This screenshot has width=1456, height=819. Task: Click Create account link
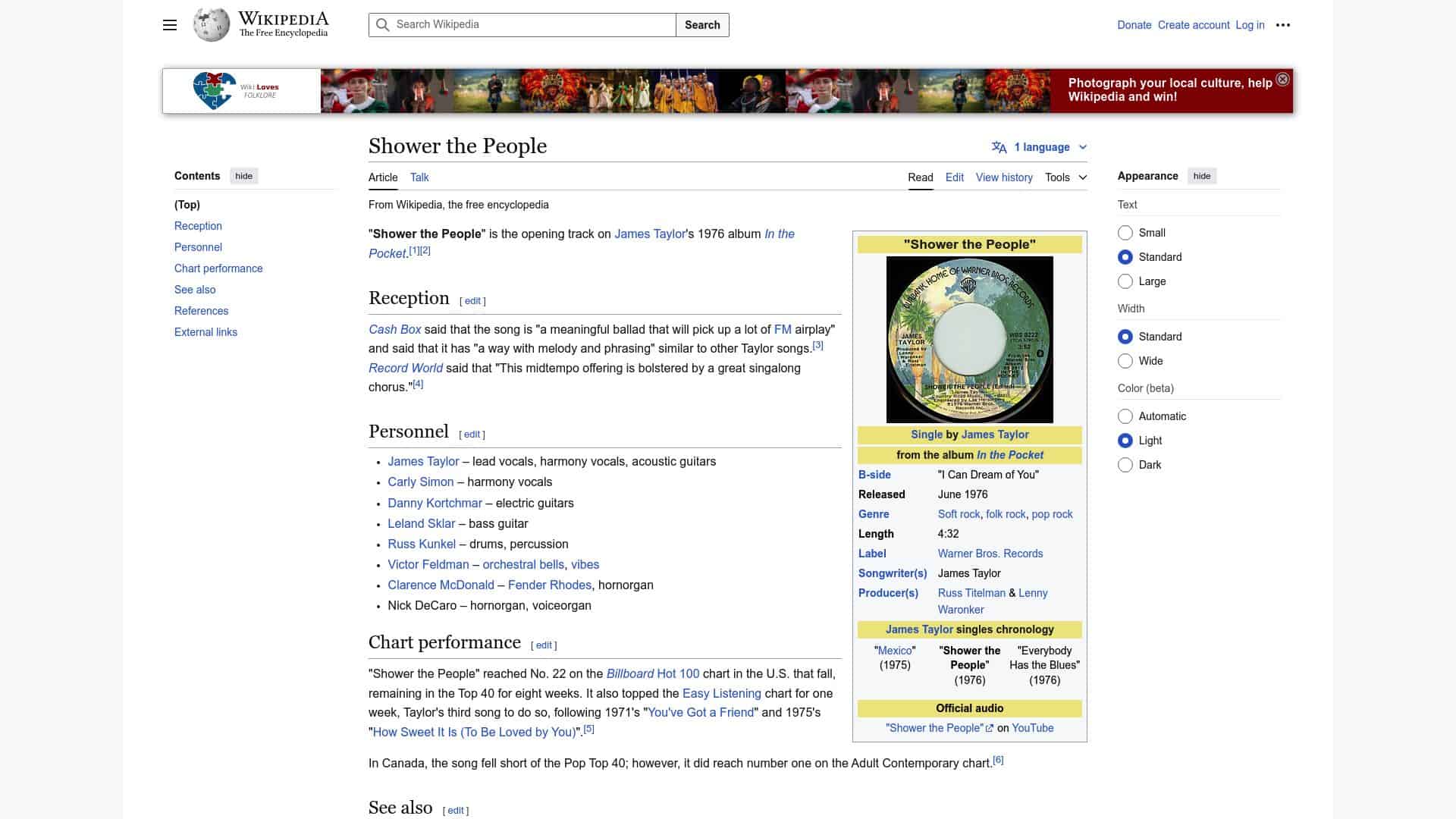click(1194, 25)
